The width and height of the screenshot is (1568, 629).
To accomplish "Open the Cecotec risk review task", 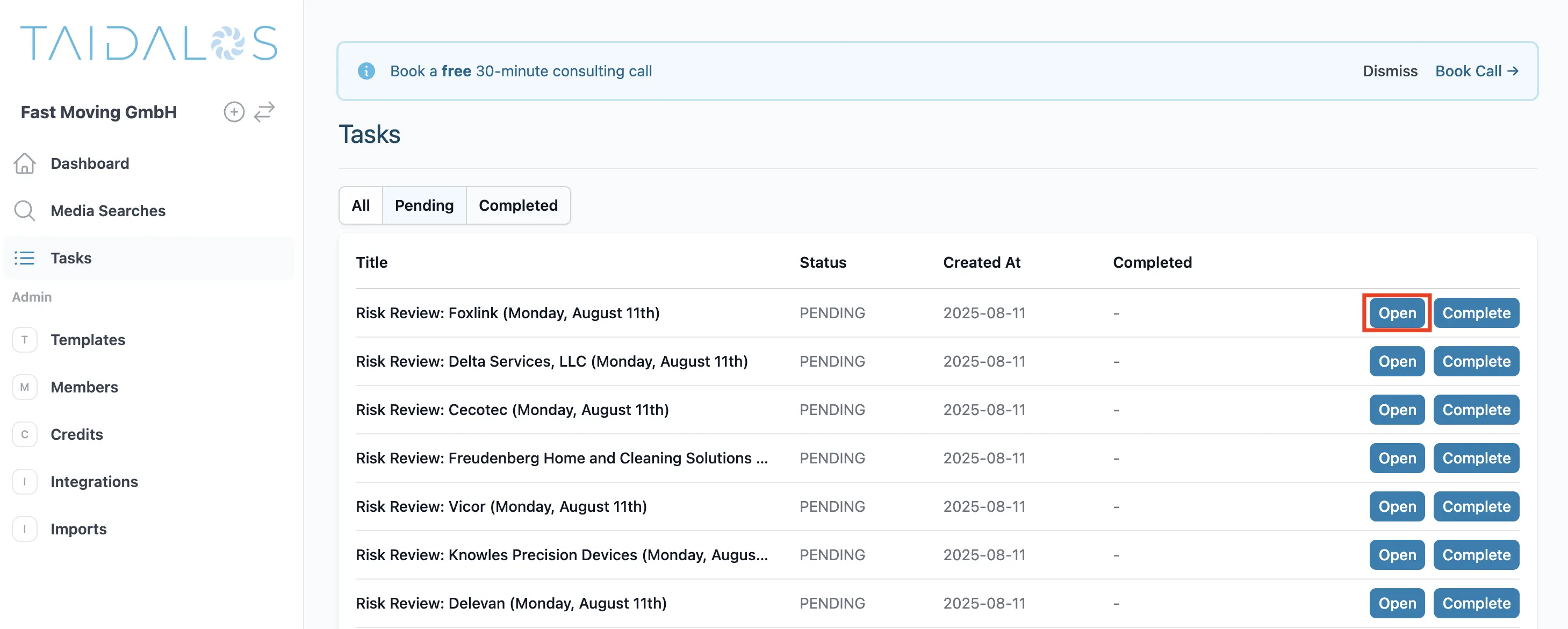I will coord(1397,410).
